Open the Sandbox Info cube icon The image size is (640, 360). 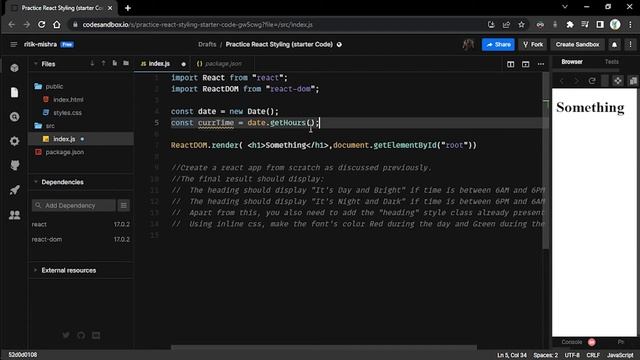(14, 68)
